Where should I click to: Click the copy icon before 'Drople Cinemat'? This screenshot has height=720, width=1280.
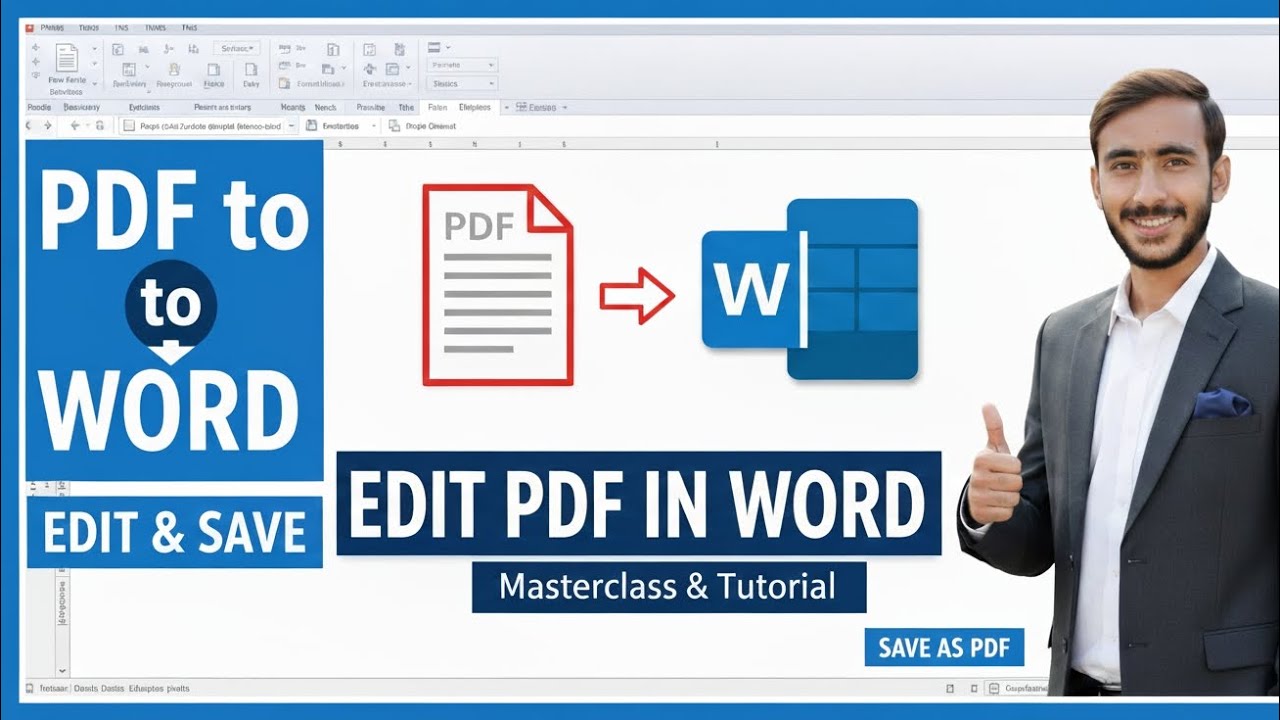tap(394, 126)
